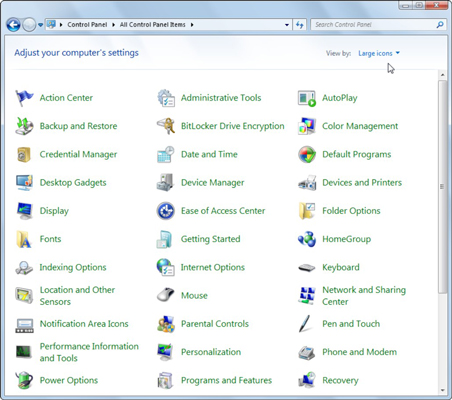Open the Device Manager icon
The width and height of the screenshot is (452, 400).
(x=166, y=183)
